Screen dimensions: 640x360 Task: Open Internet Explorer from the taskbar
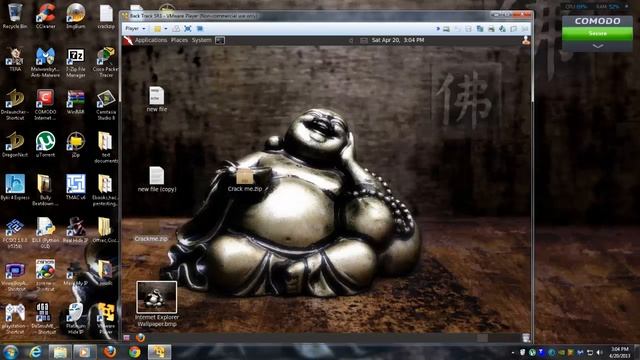[36, 352]
